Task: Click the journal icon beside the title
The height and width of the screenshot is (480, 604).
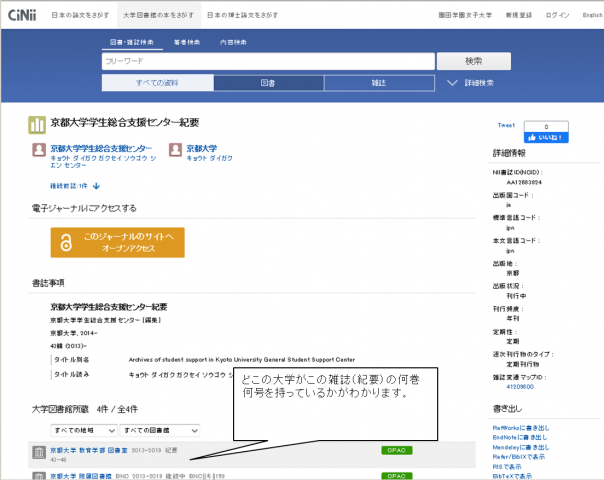Action: coord(37,125)
